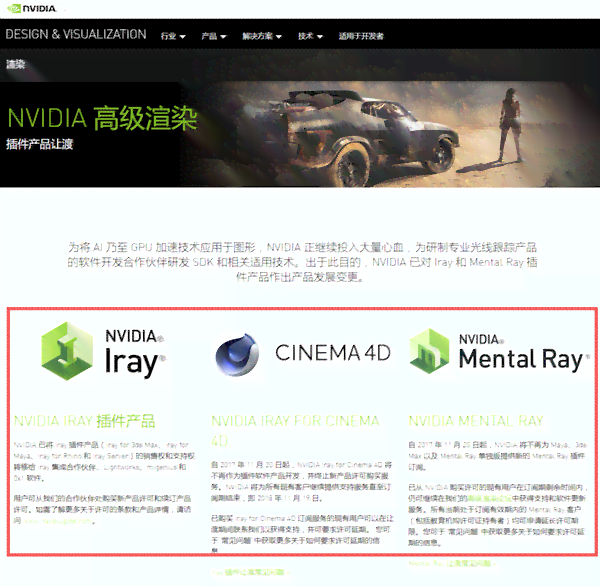Expand the 产品 dropdown menu
This screenshot has width=600, height=586.
pyautogui.click(x=214, y=36)
